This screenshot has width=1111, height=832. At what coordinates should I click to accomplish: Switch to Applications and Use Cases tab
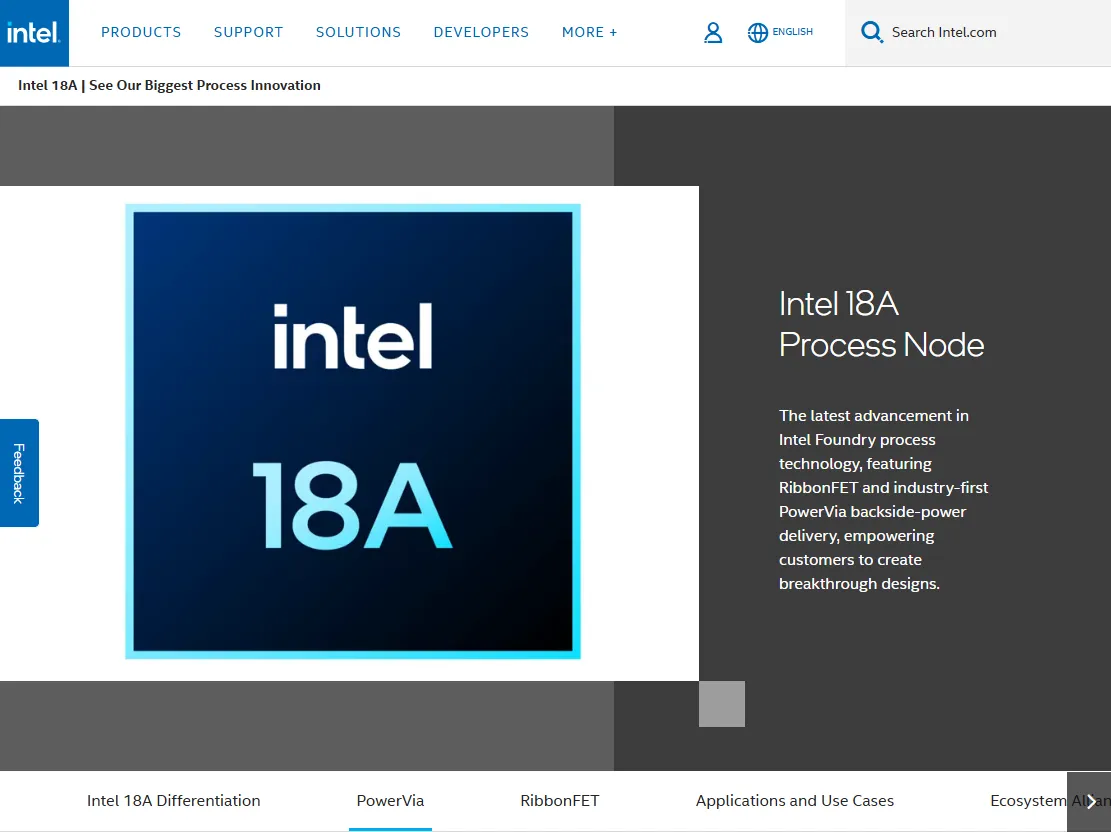(x=795, y=801)
